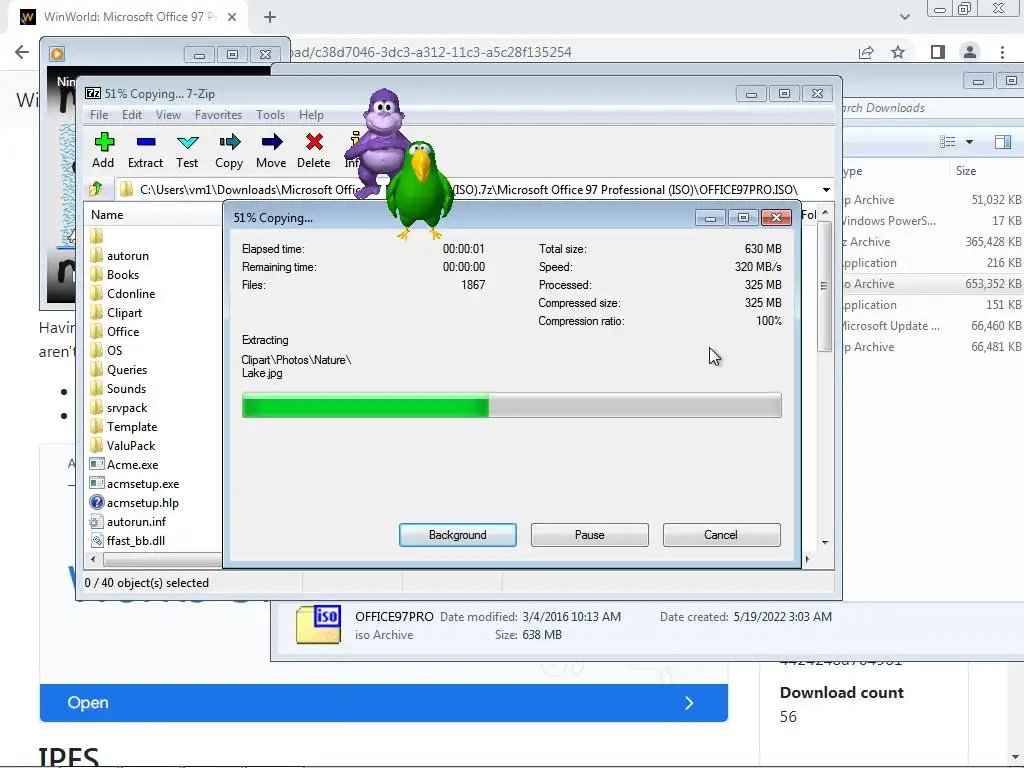Click the ffast_bb.dll file icon

97,540
